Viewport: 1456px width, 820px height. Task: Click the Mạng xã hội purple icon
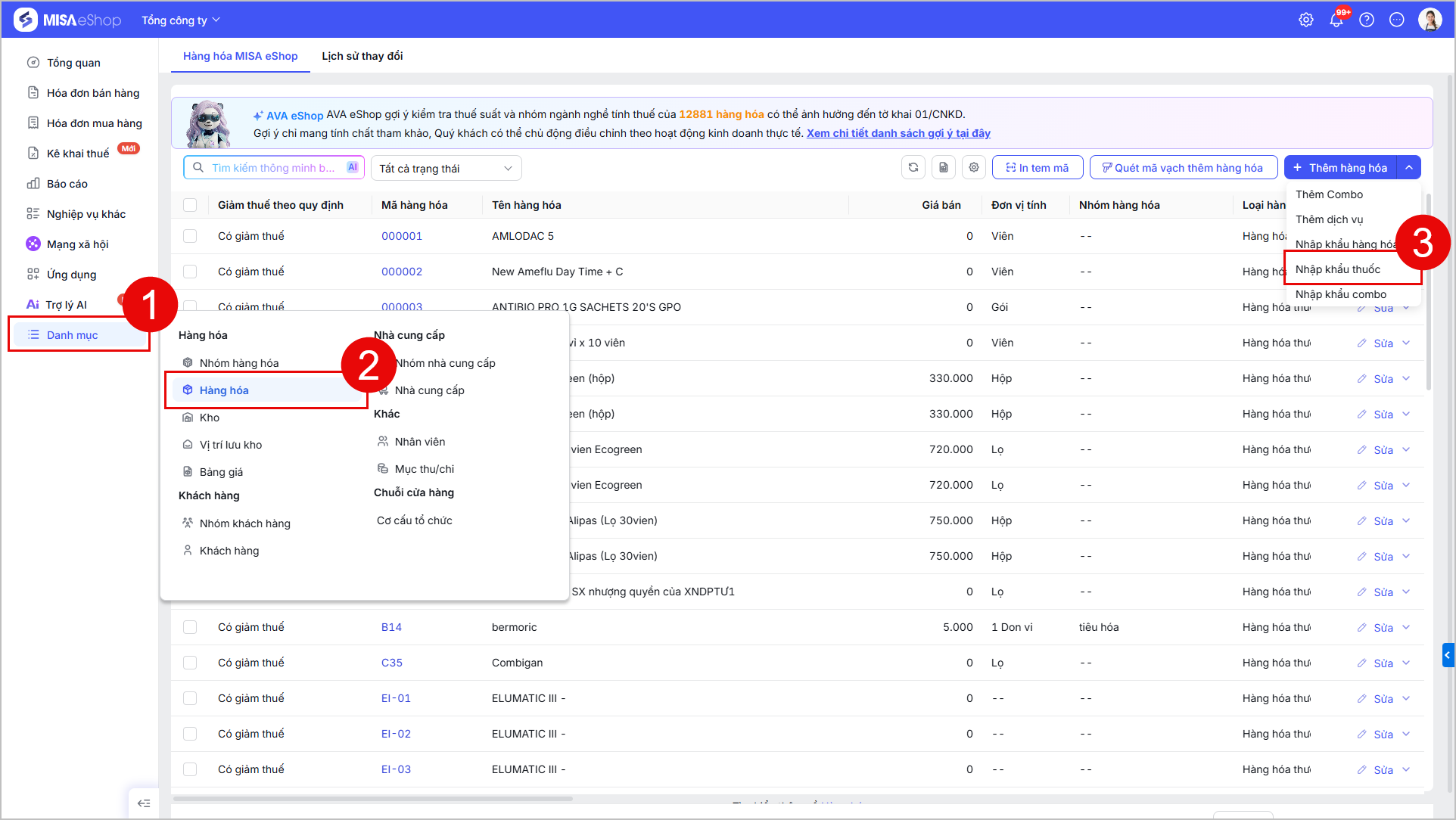33,244
